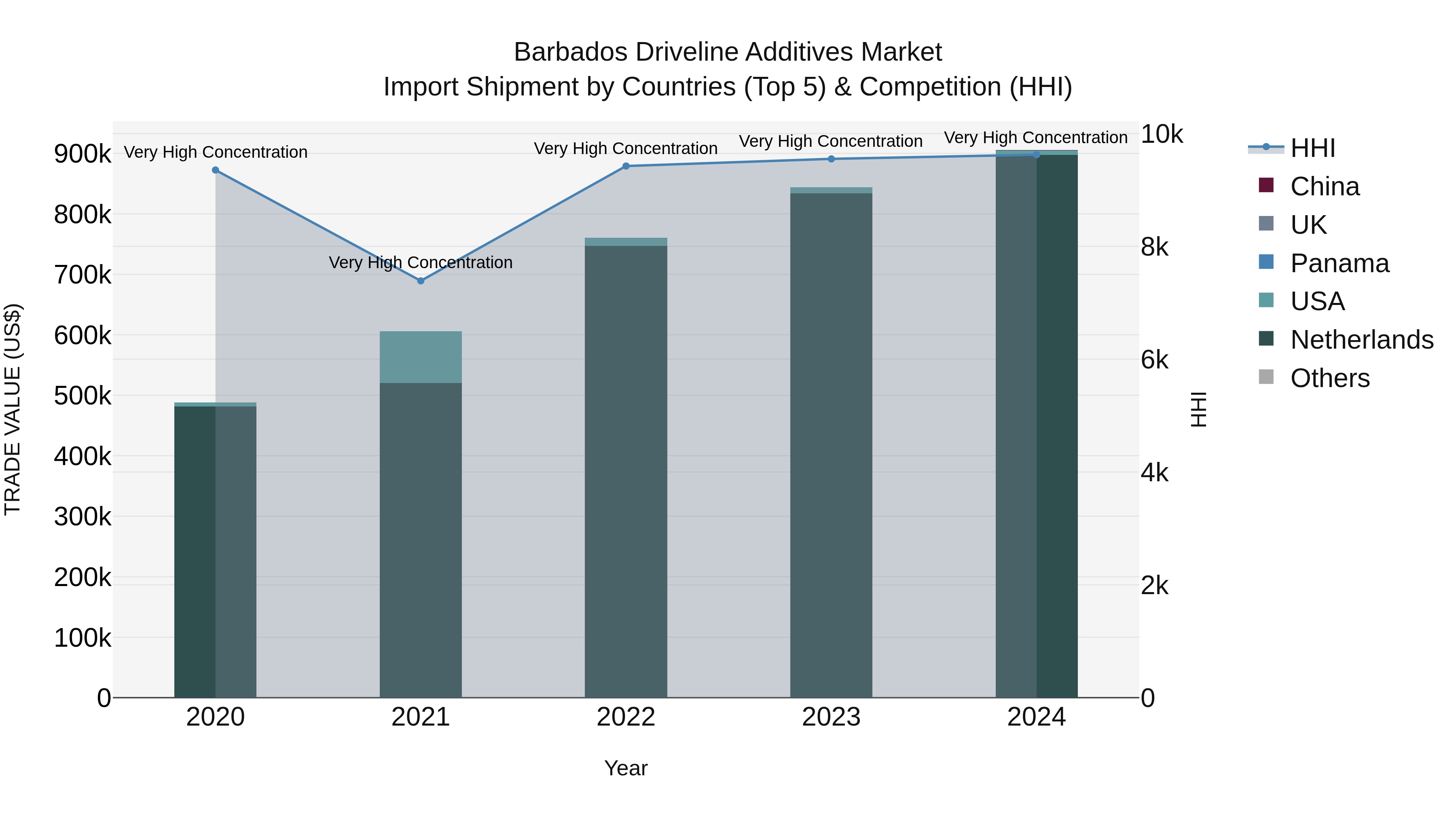Click the Very High Concentration label above 2023
The width and height of the screenshot is (1456, 819).
click(831, 141)
